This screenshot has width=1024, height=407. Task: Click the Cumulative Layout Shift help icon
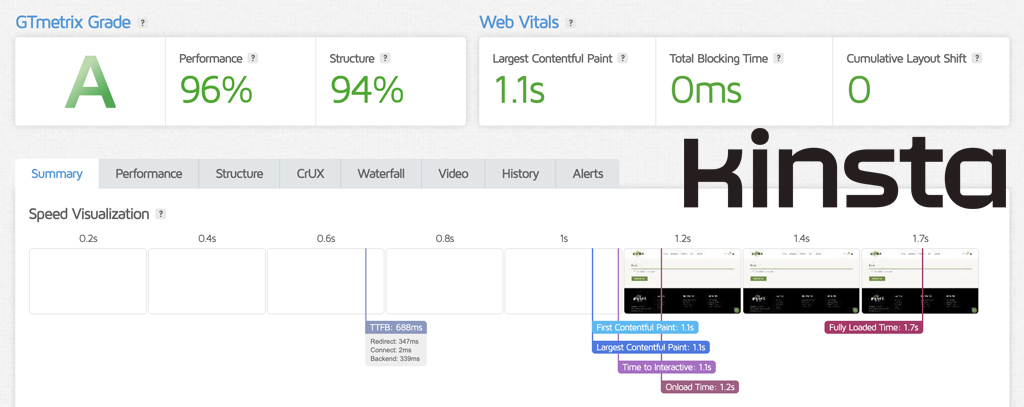977,58
